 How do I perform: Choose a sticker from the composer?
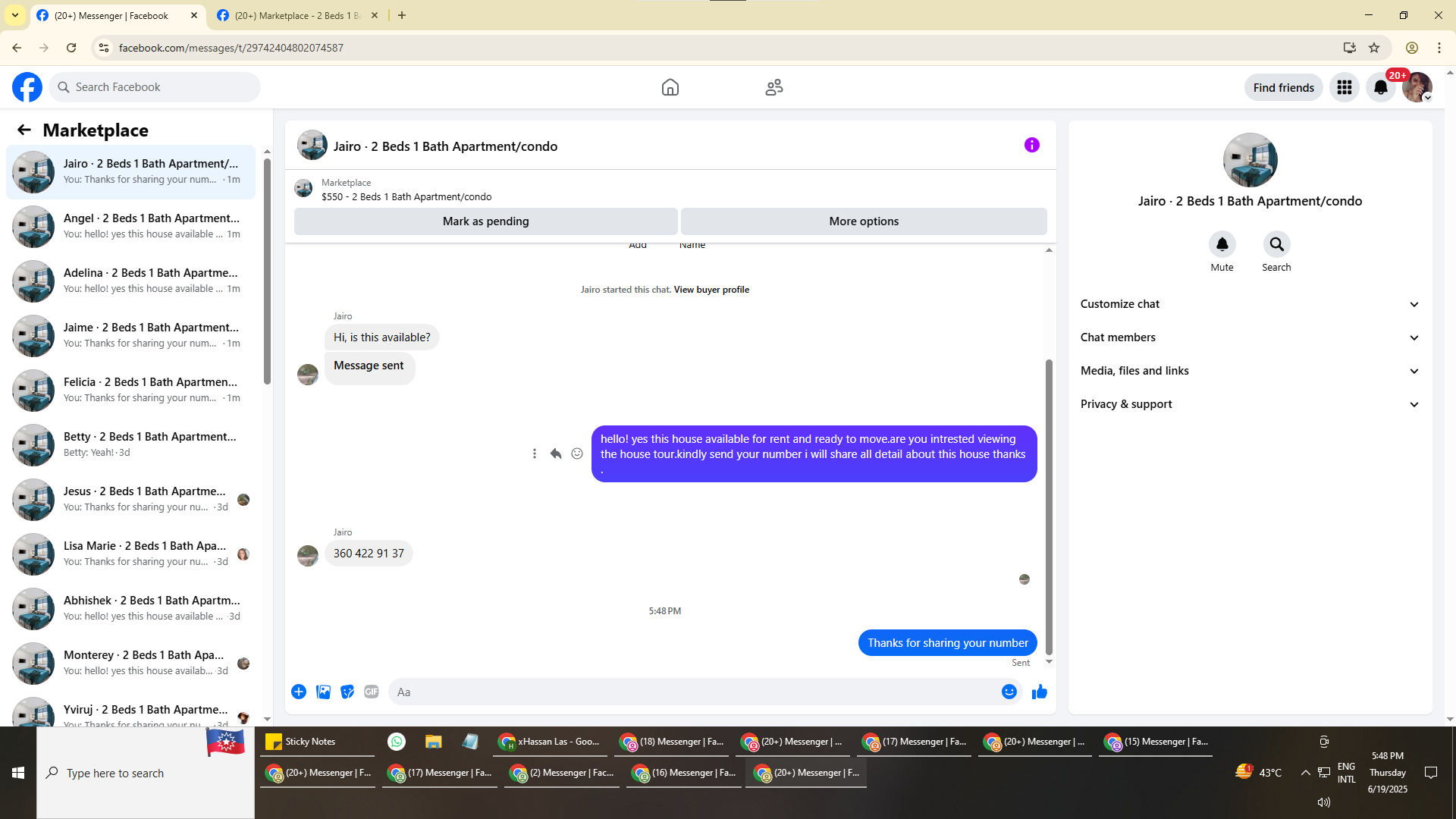tap(347, 692)
